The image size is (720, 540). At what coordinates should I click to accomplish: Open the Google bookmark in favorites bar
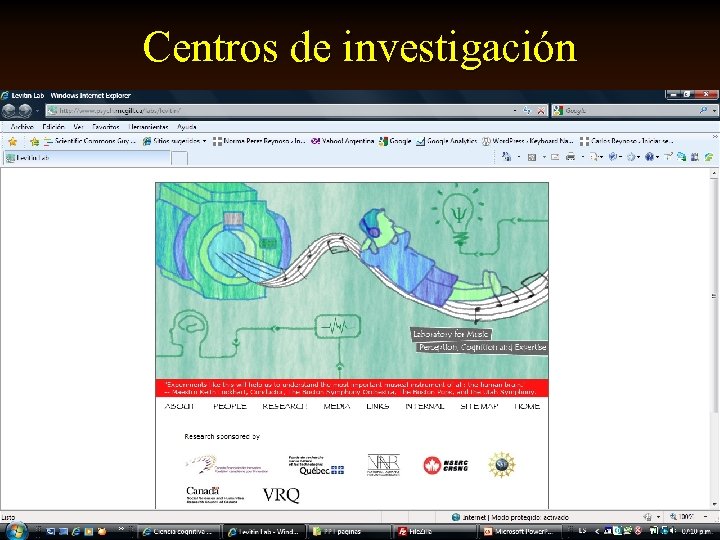(x=395, y=141)
